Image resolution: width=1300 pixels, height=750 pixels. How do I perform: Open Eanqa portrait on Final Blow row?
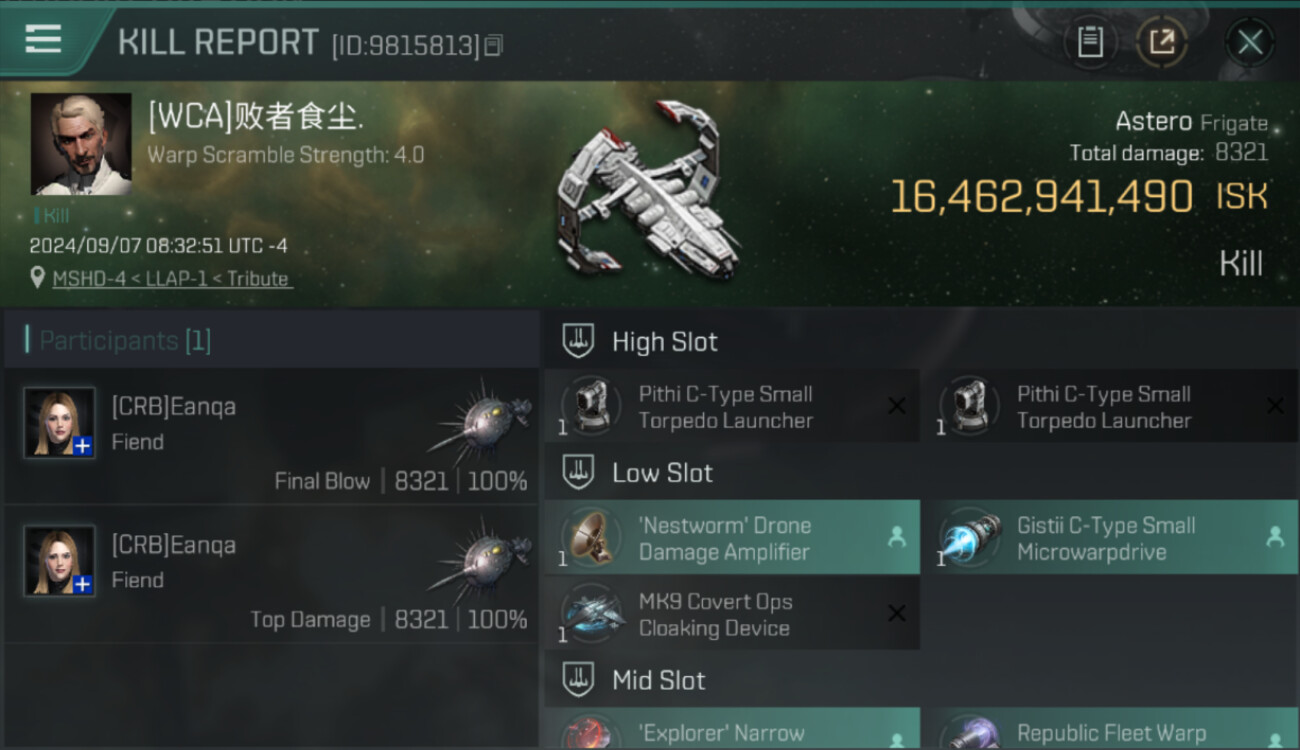[60, 423]
